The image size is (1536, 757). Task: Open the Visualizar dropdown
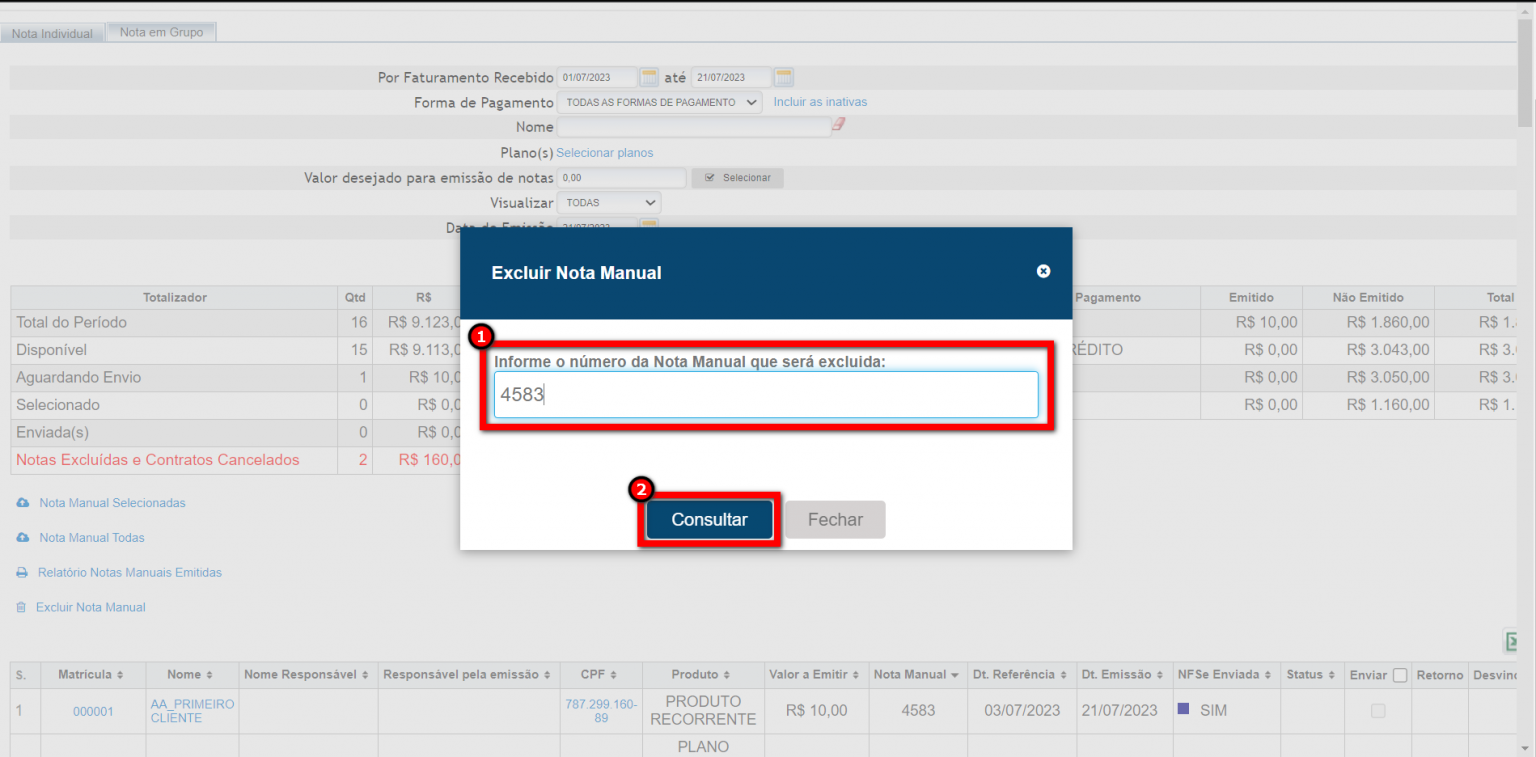(608, 202)
